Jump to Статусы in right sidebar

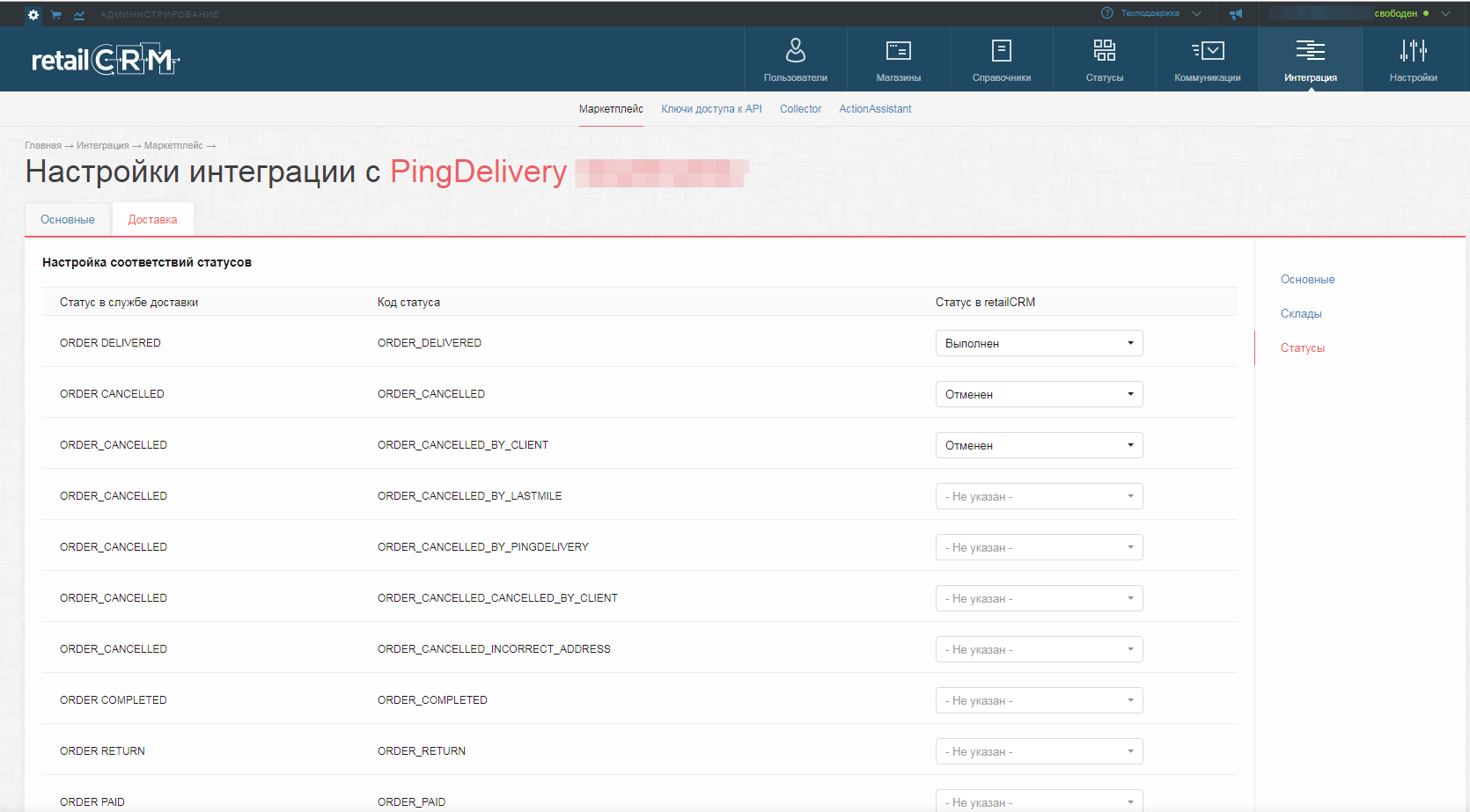click(1302, 348)
